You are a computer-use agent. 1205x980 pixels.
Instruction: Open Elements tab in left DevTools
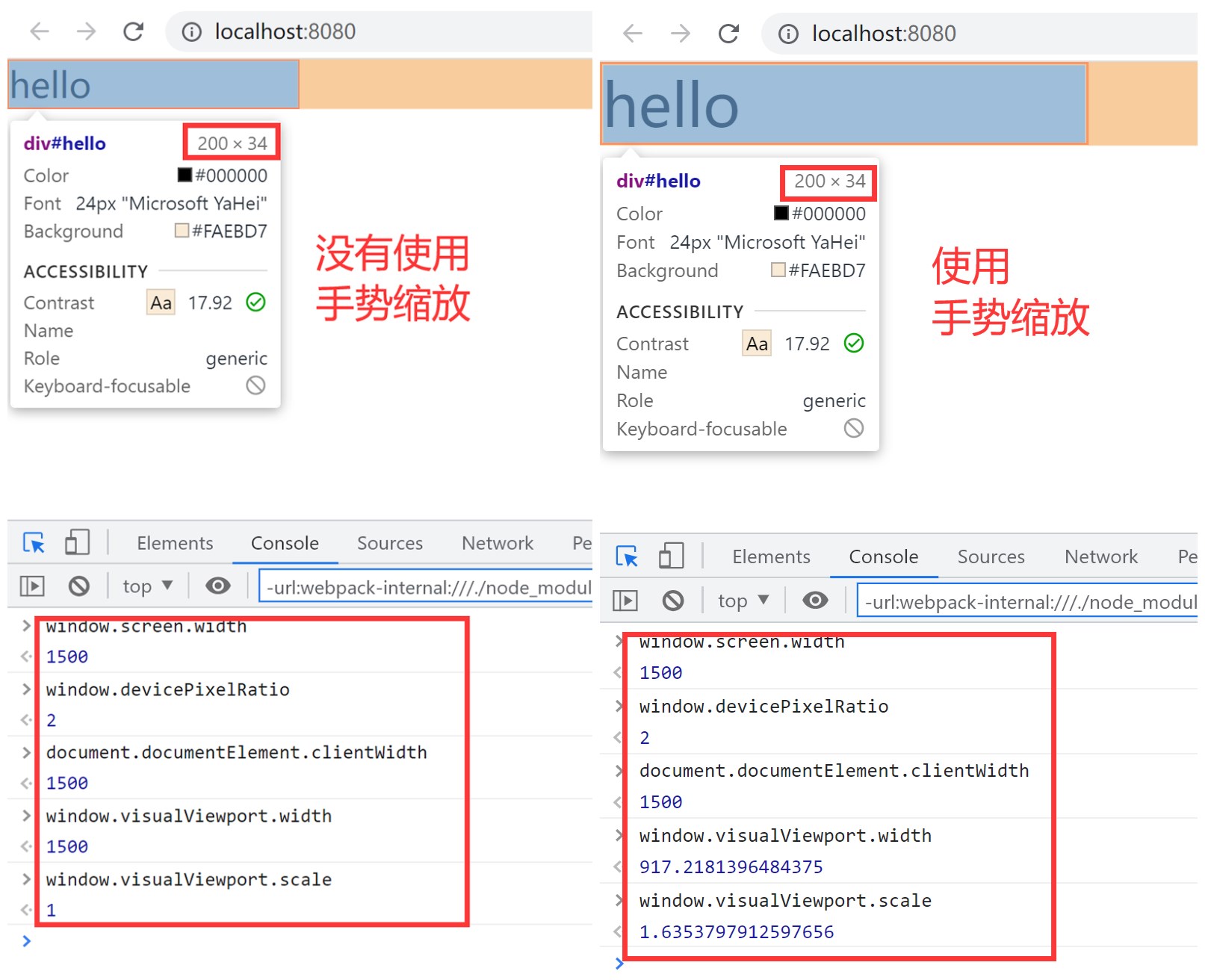[x=175, y=543]
